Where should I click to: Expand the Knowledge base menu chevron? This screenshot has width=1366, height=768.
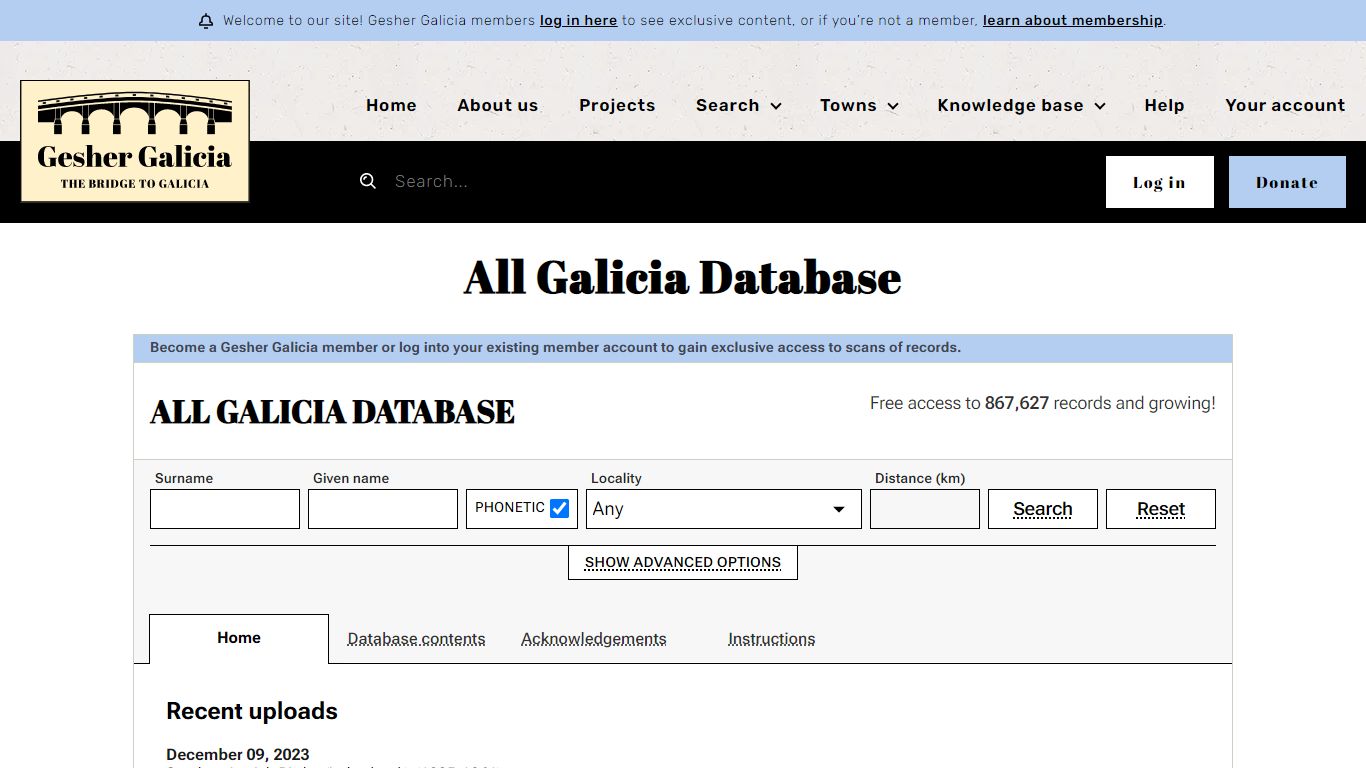1100,106
